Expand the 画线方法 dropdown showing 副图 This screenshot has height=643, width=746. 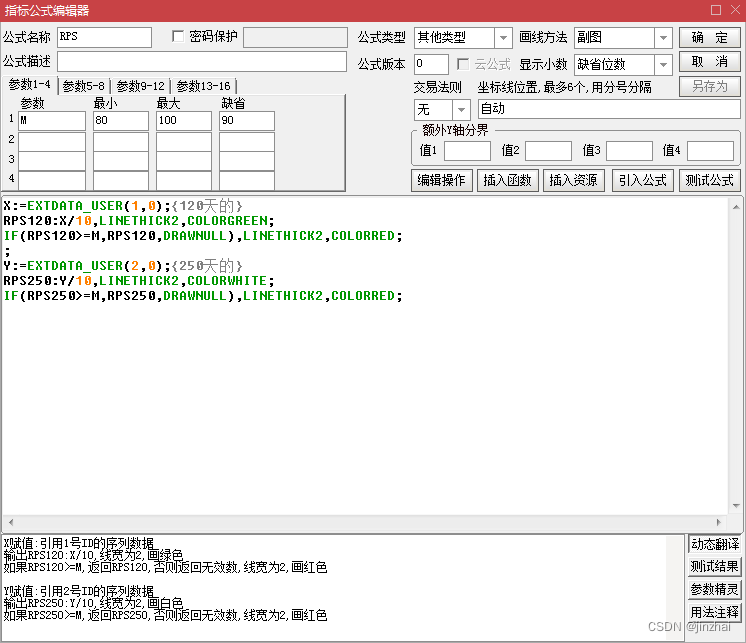tap(663, 38)
